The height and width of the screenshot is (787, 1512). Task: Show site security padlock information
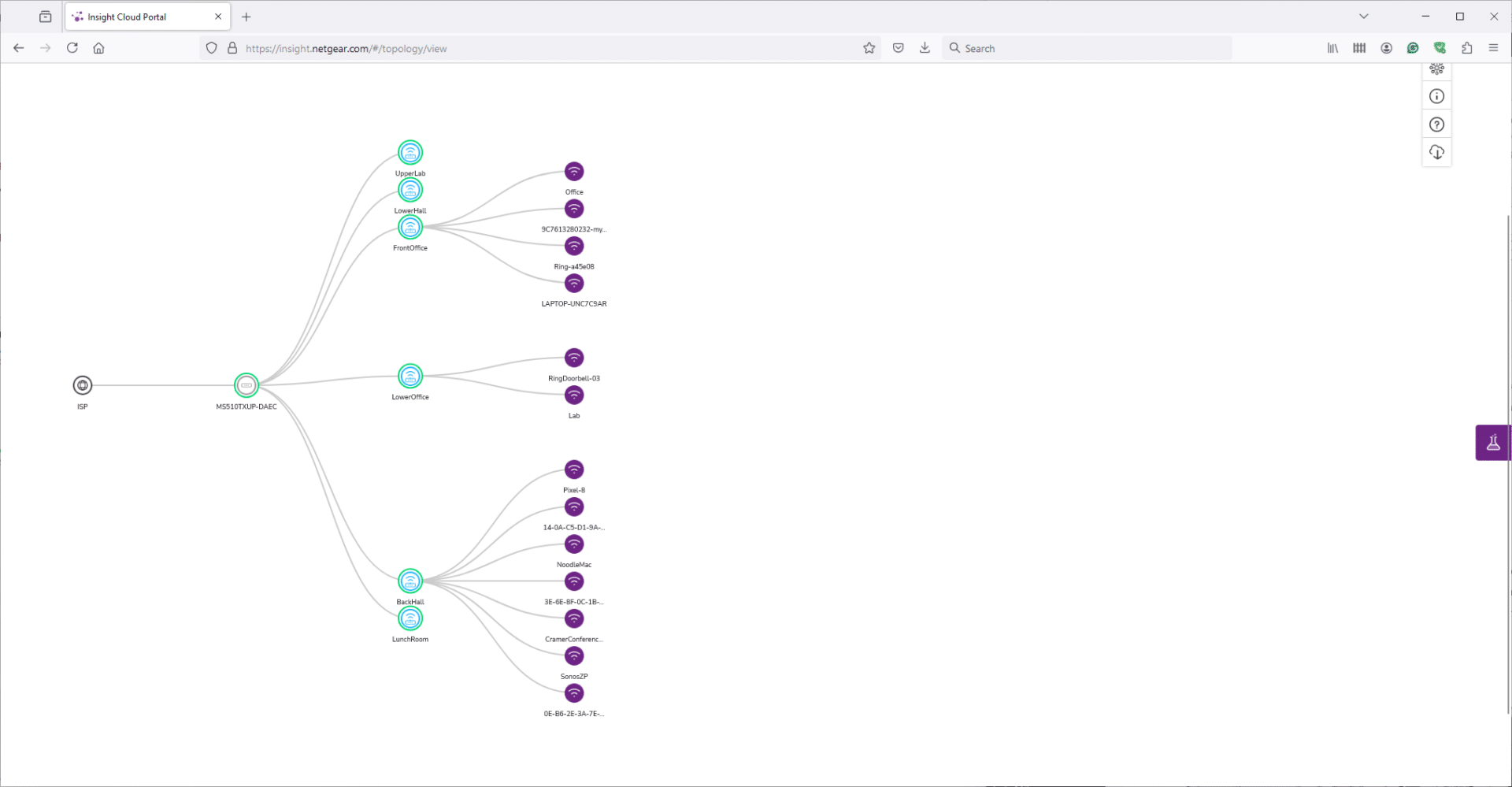point(232,48)
